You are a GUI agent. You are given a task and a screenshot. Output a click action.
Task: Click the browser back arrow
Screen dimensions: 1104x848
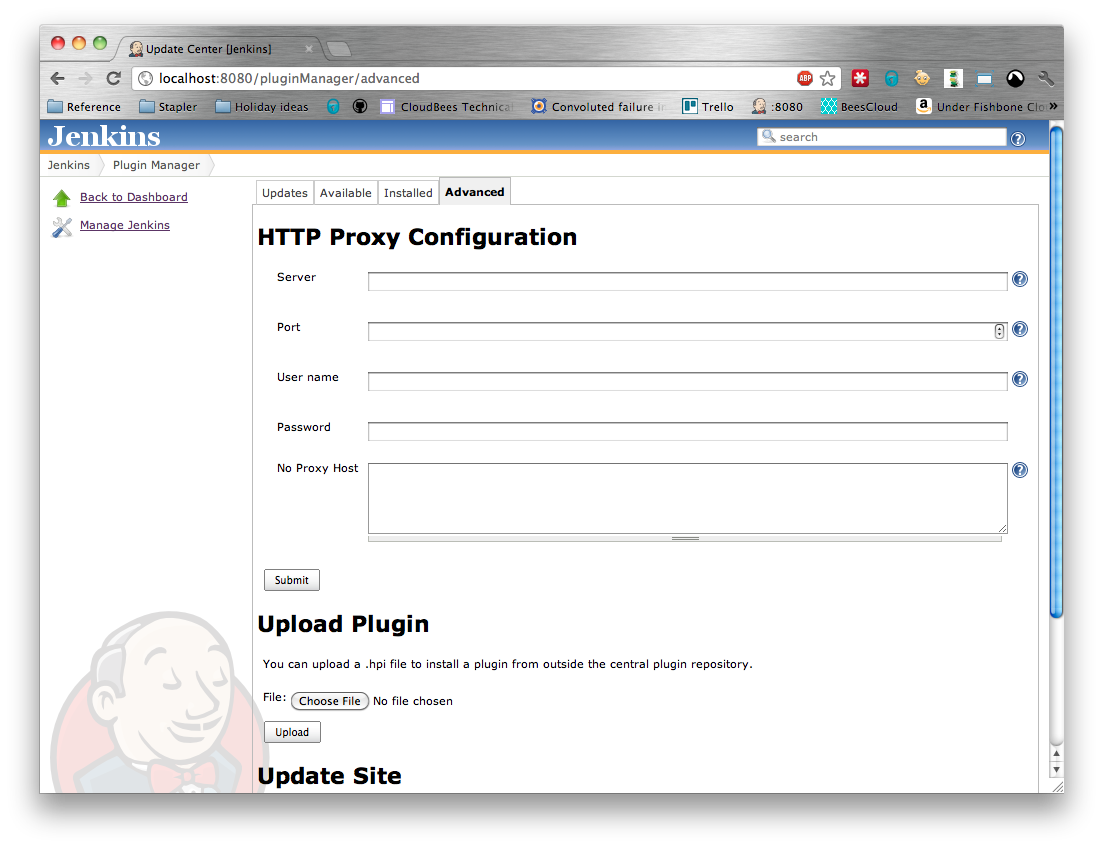58,78
